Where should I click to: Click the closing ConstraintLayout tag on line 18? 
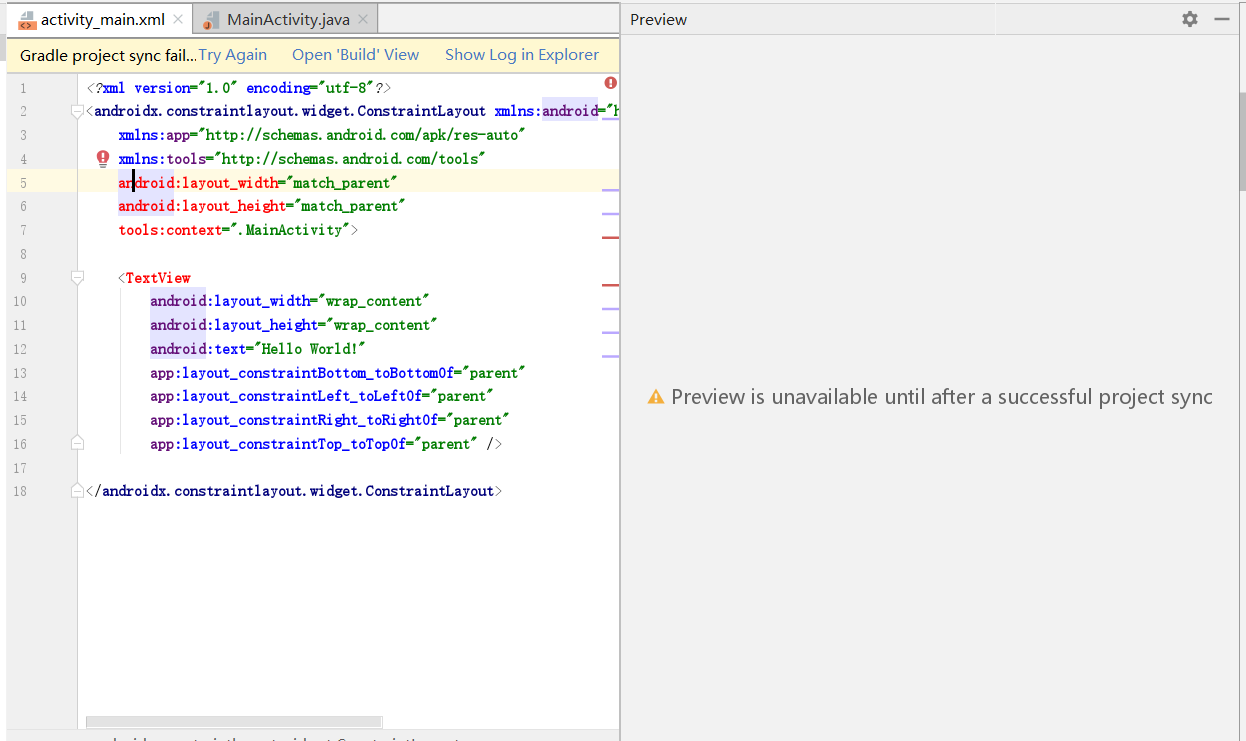coord(294,491)
